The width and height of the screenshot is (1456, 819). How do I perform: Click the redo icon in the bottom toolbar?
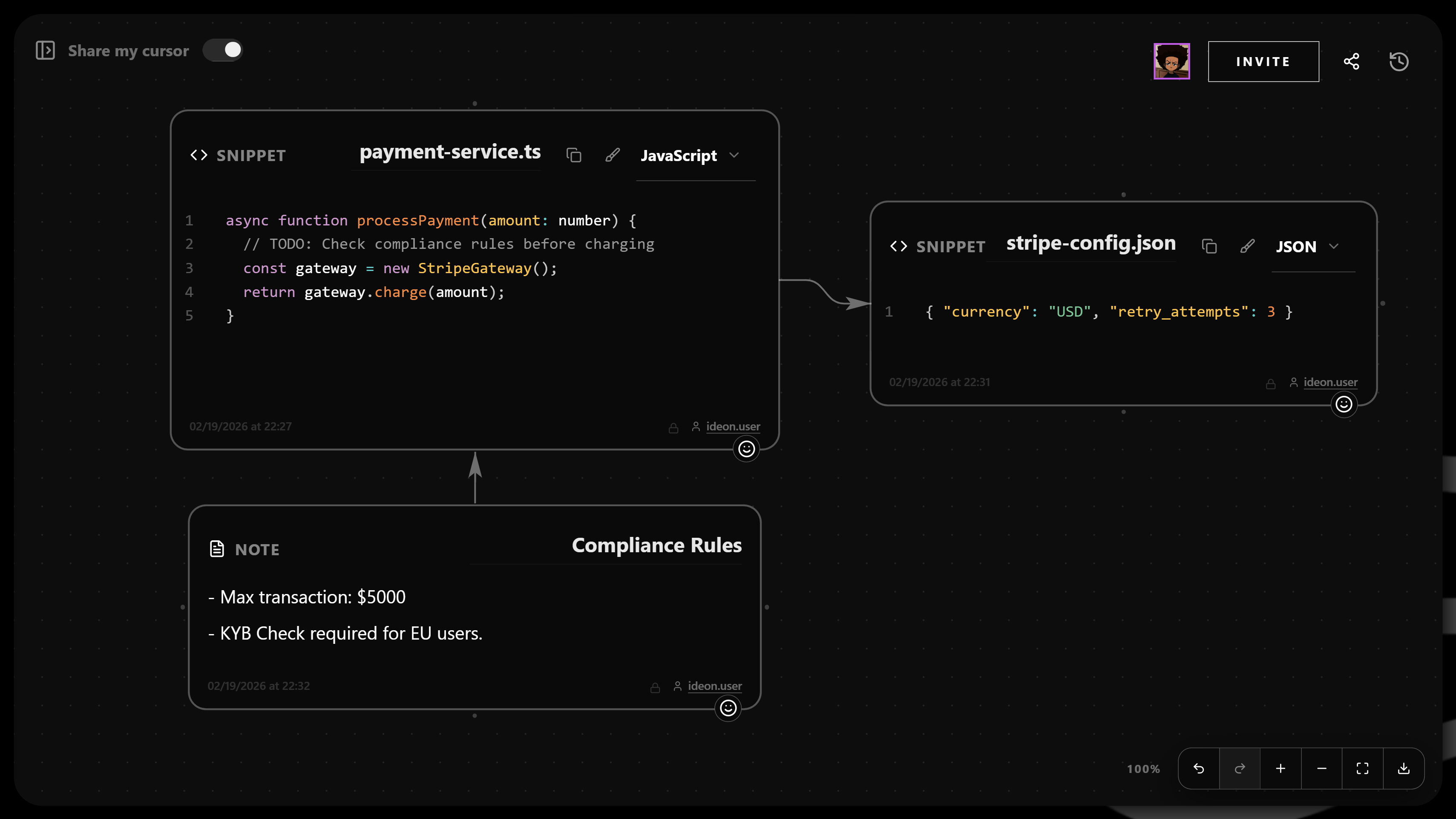[x=1240, y=768]
